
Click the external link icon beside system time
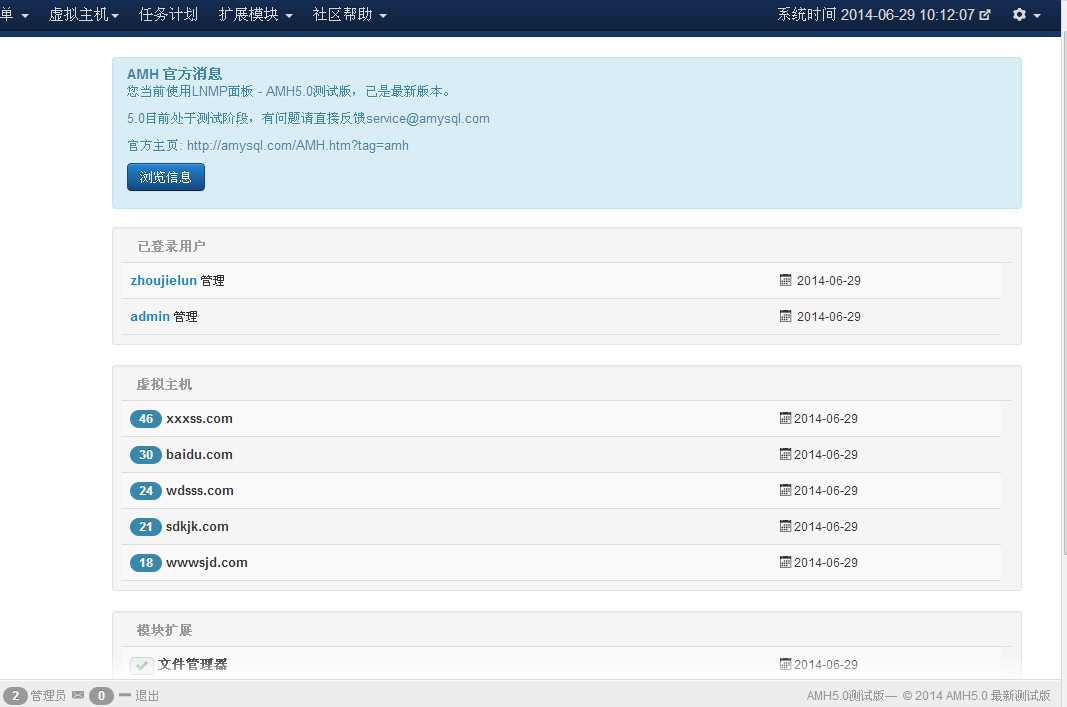click(985, 15)
